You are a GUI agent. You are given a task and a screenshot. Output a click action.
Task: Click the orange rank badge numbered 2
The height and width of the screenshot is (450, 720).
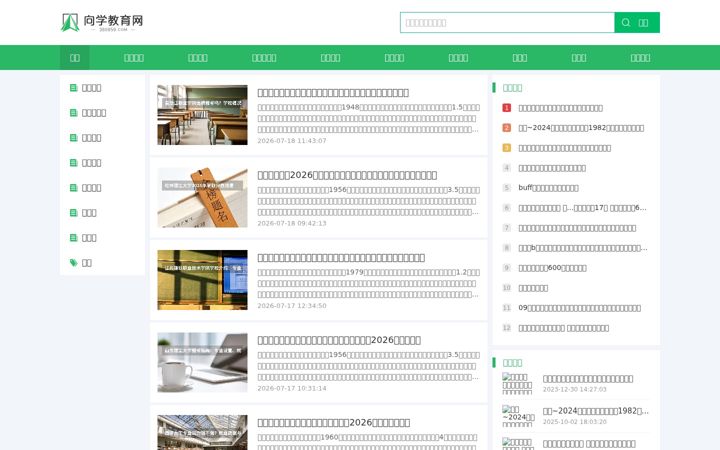tap(506, 128)
